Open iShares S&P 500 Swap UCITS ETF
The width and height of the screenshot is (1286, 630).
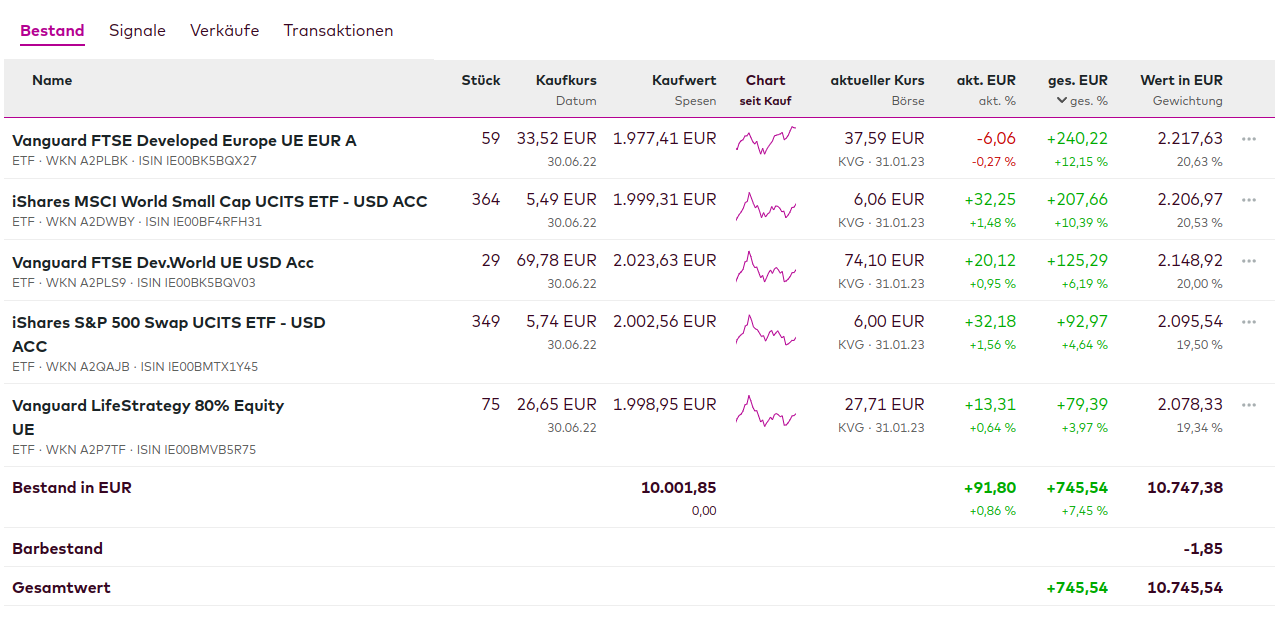(x=168, y=323)
